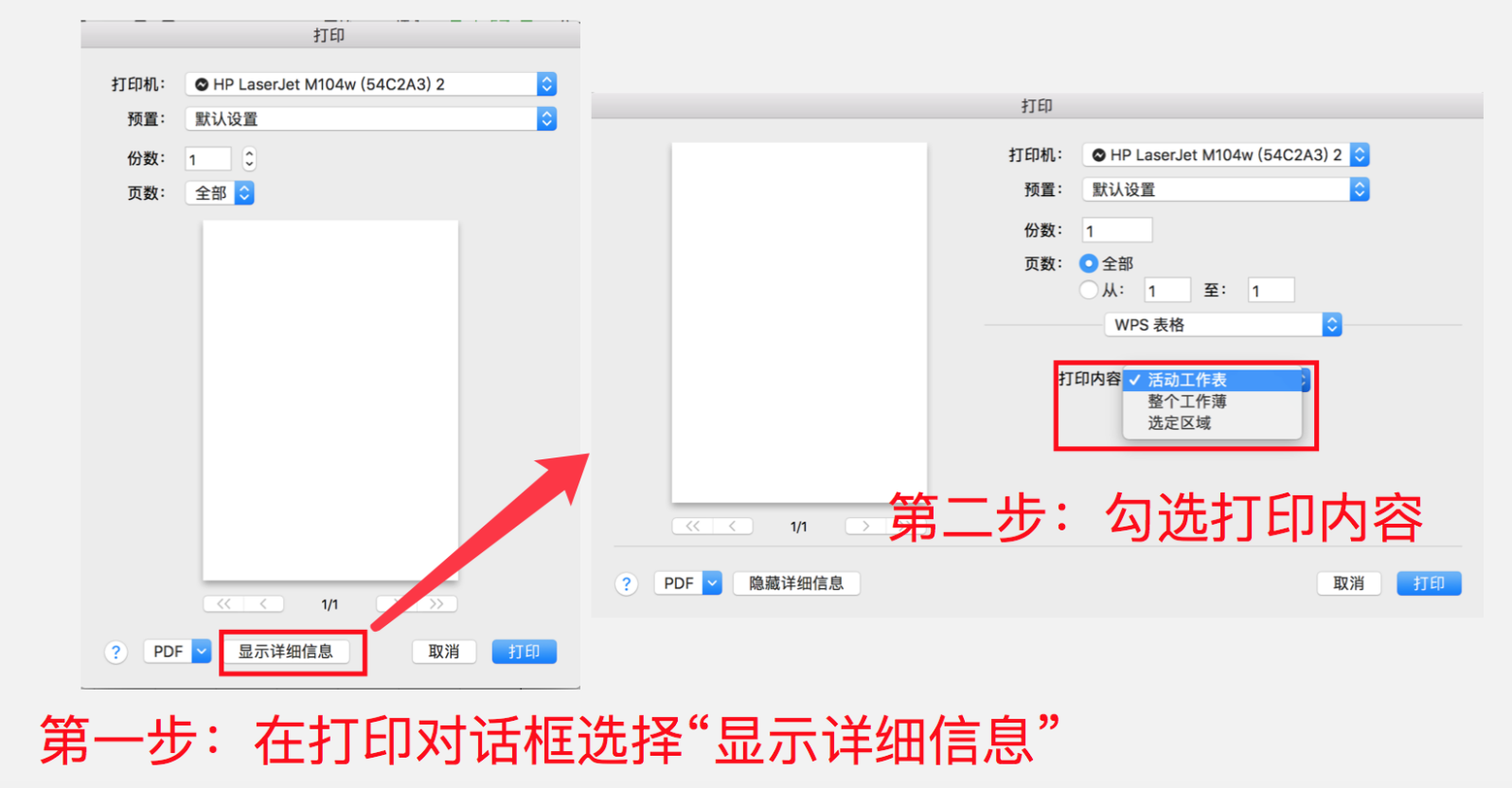Image resolution: width=1512 pixels, height=788 pixels.
Task: Click copies stepper in compact print dialog
Action: point(249,159)
